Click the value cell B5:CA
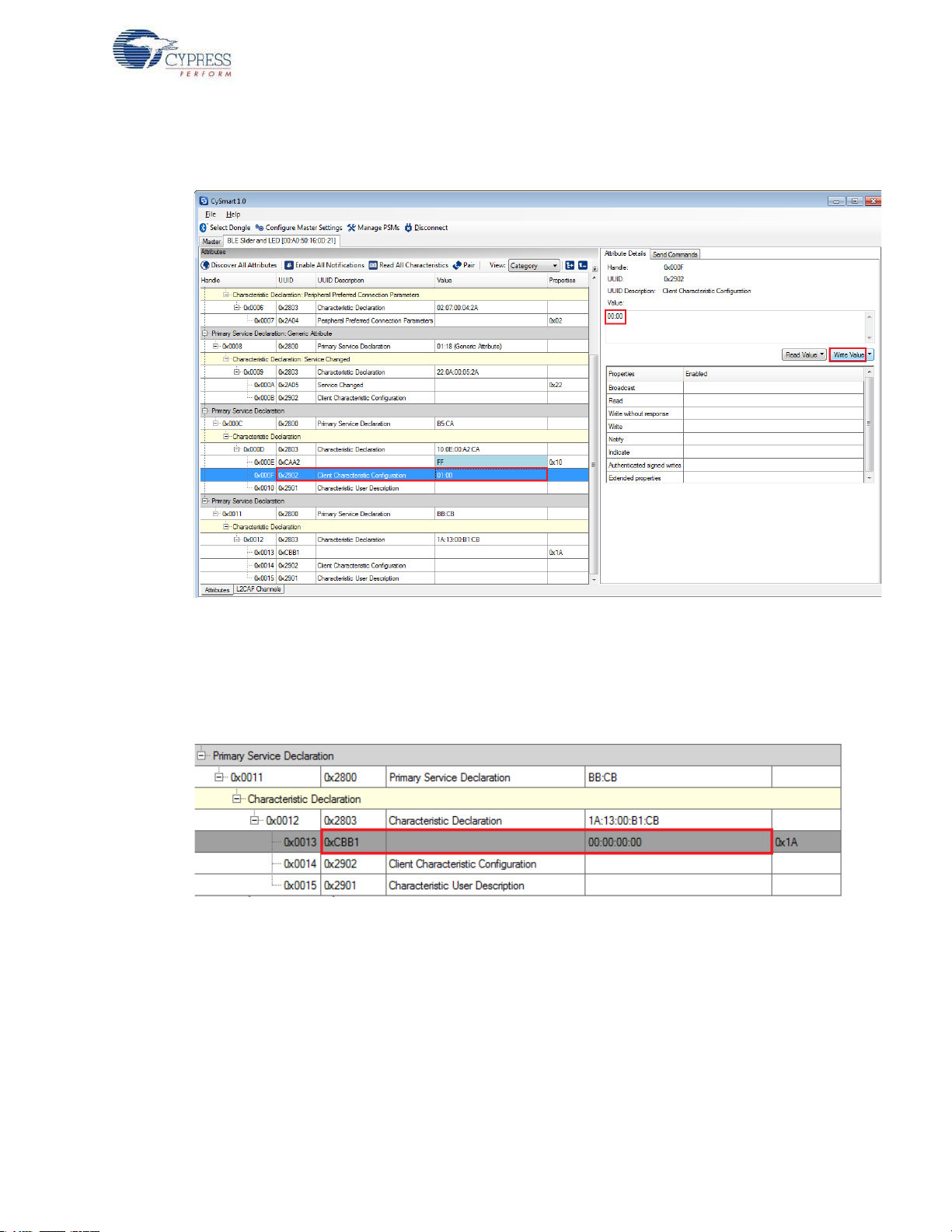952x1232 pixels. click(491, 424)
